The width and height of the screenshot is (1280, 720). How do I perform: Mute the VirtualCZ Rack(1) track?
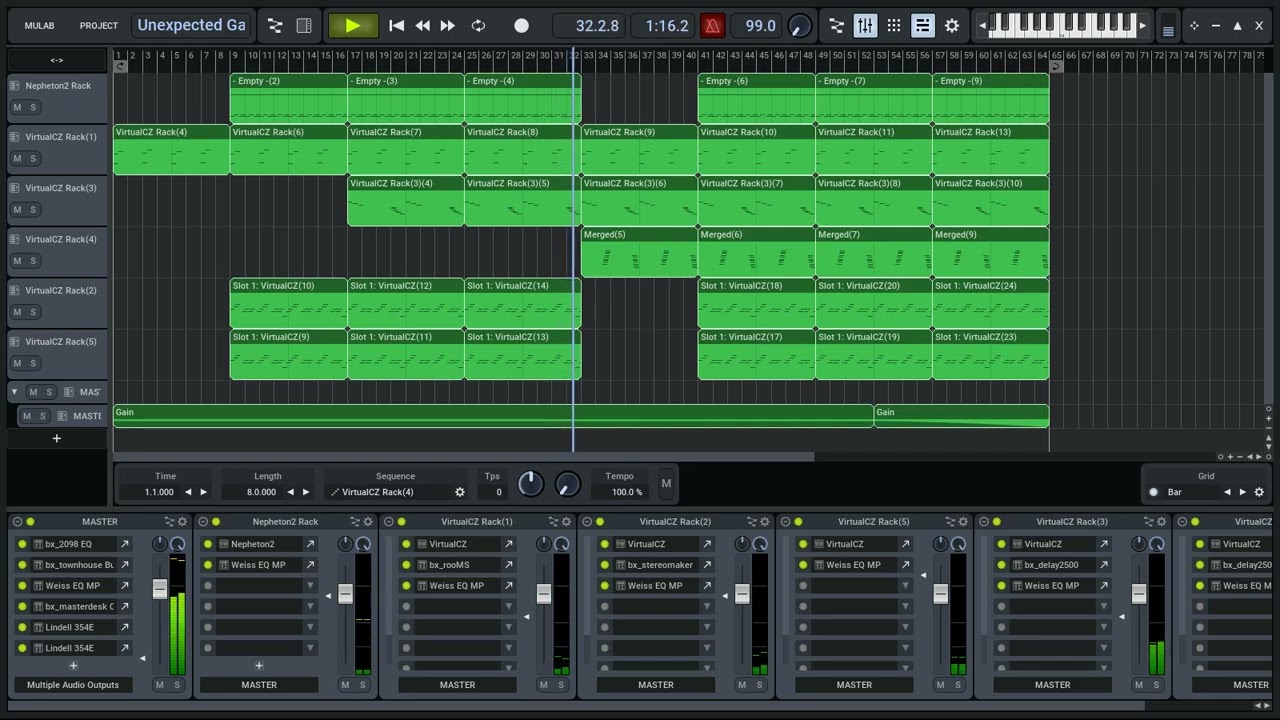click(x=17, y=158)
